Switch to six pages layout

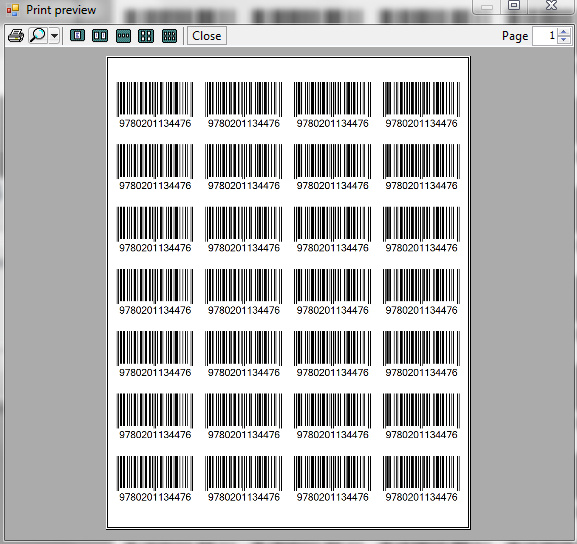click(169, 36)
